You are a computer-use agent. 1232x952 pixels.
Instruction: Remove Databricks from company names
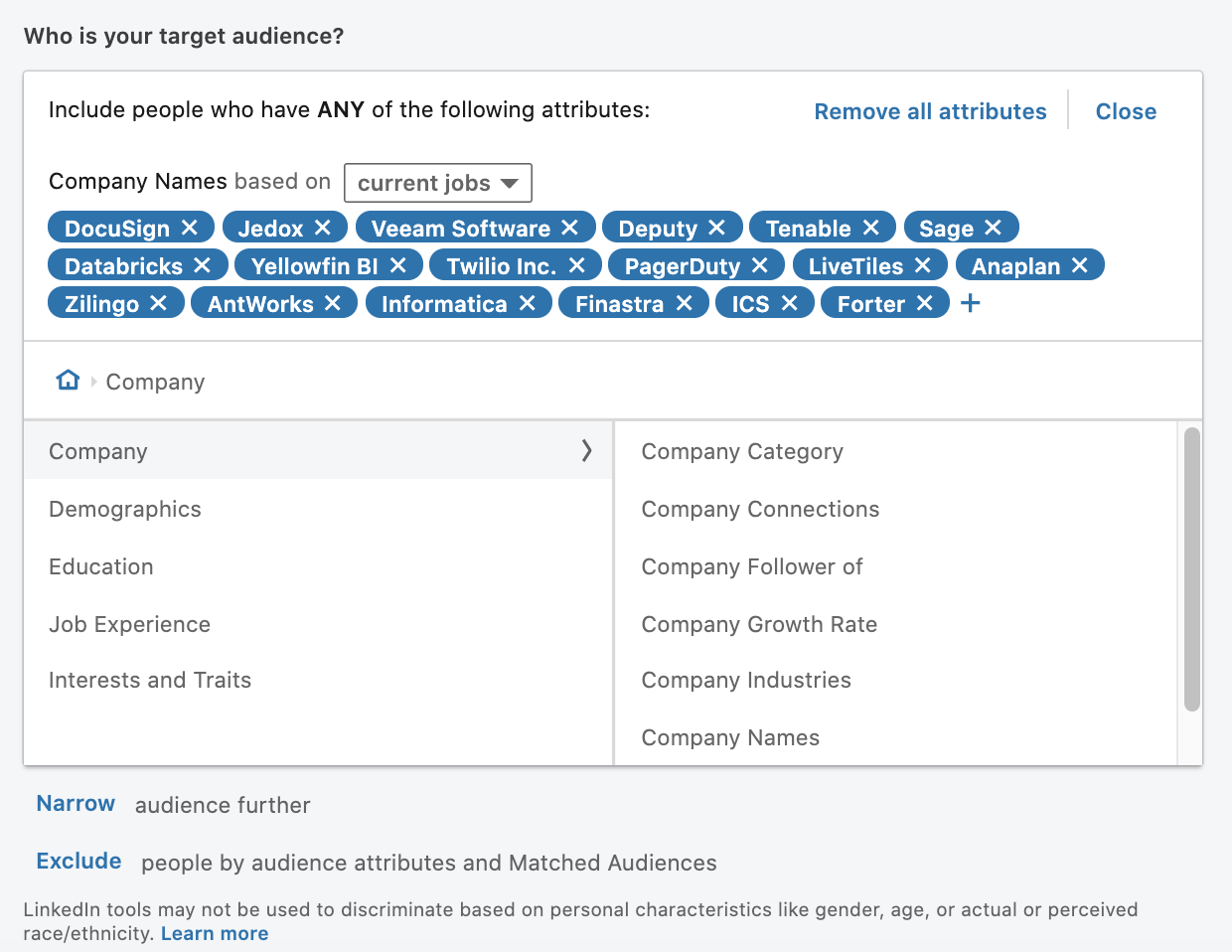click(x=203, y=265)
